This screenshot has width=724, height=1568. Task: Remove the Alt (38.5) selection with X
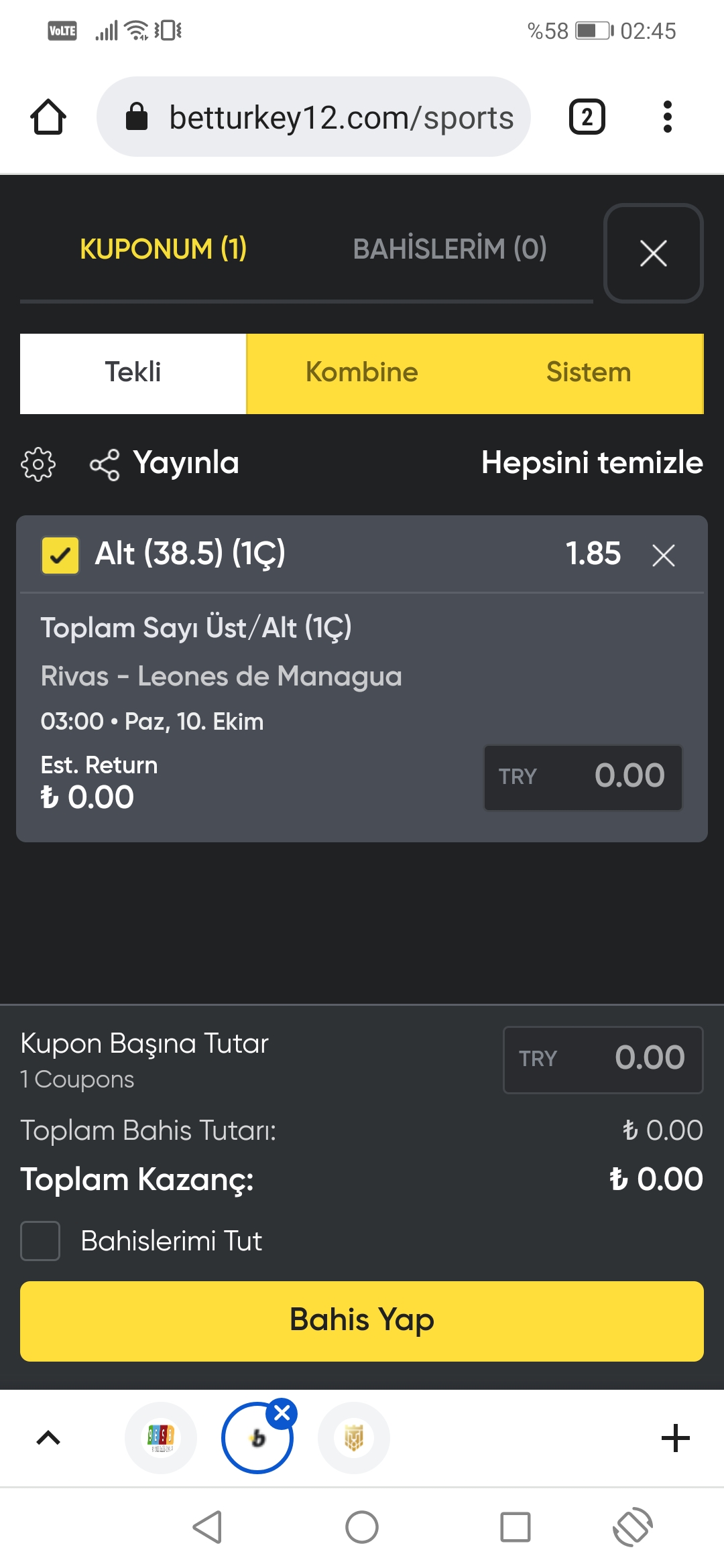pos(664,555)
